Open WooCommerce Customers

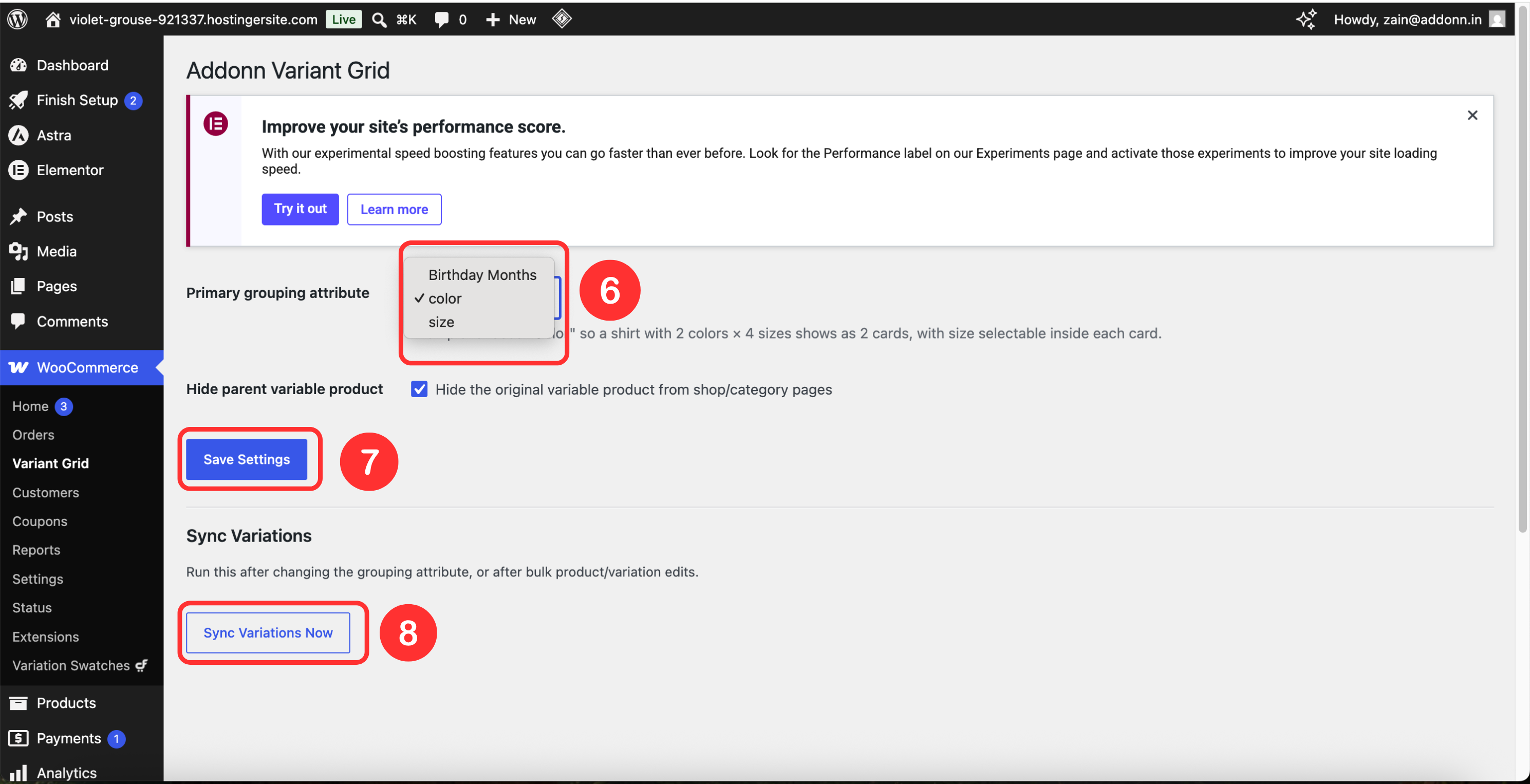click(x=46, y=493)
